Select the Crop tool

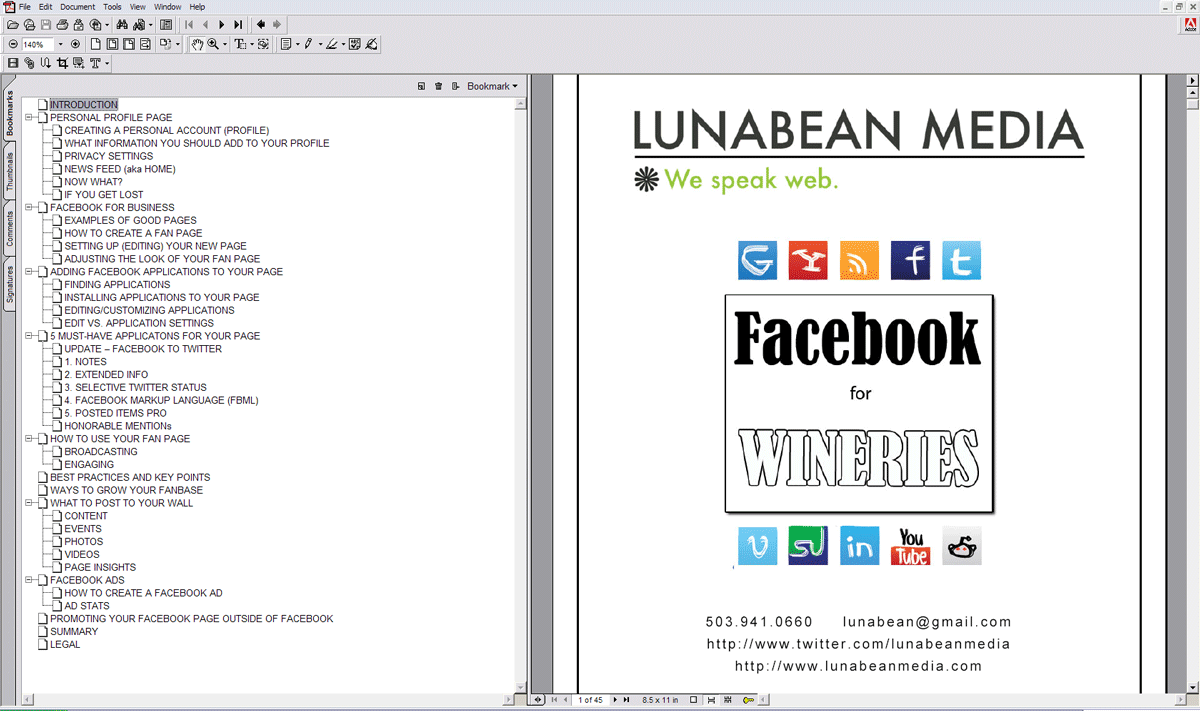tap(62, 63)
